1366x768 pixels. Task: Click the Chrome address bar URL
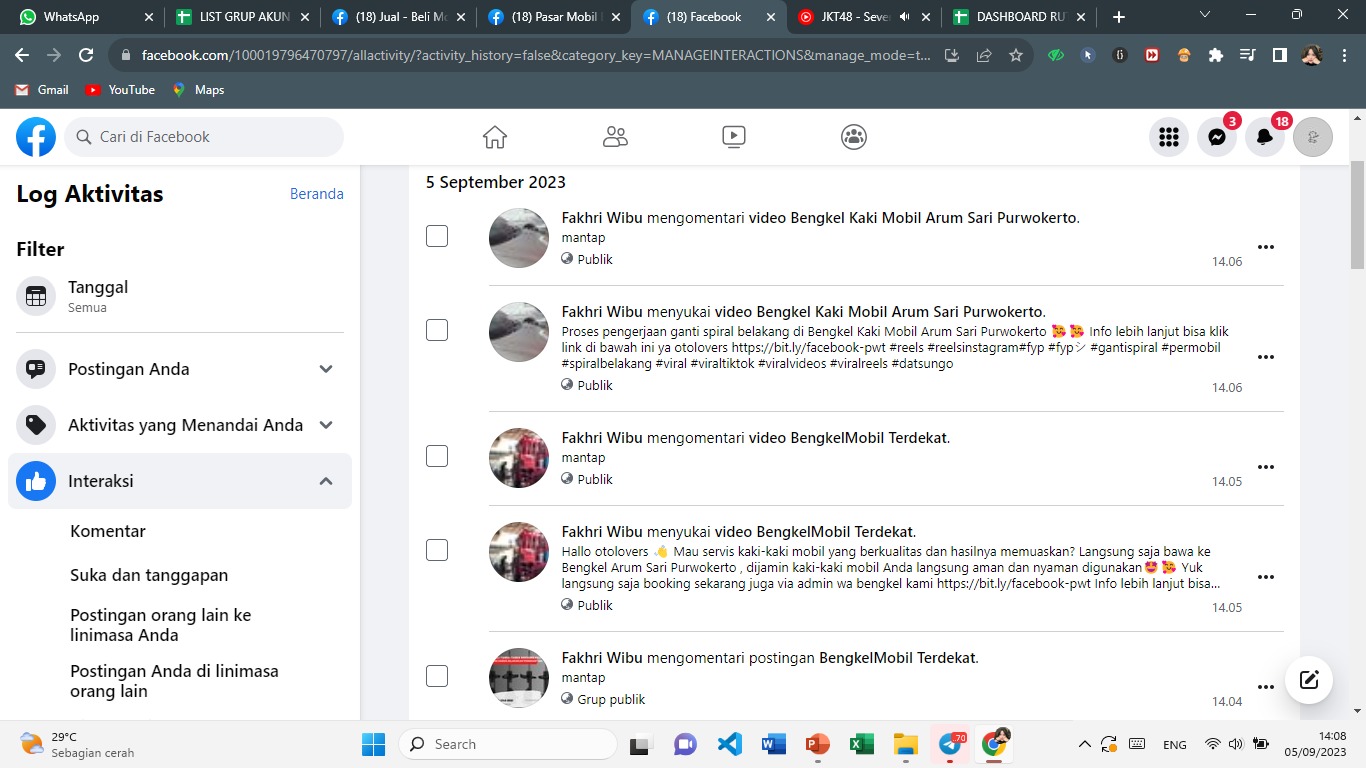tap(536, 56)
